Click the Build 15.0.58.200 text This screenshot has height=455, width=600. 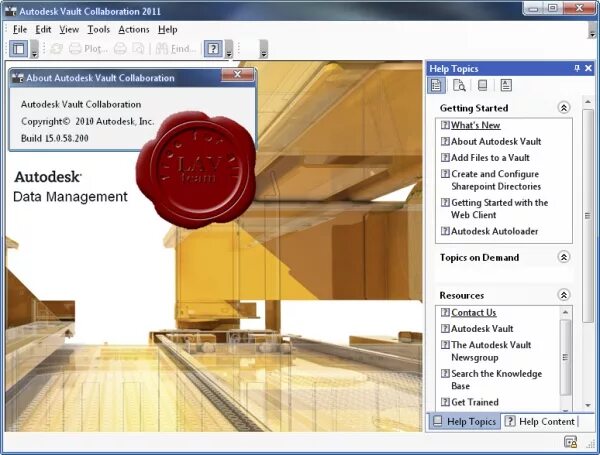tap(55, 138)
